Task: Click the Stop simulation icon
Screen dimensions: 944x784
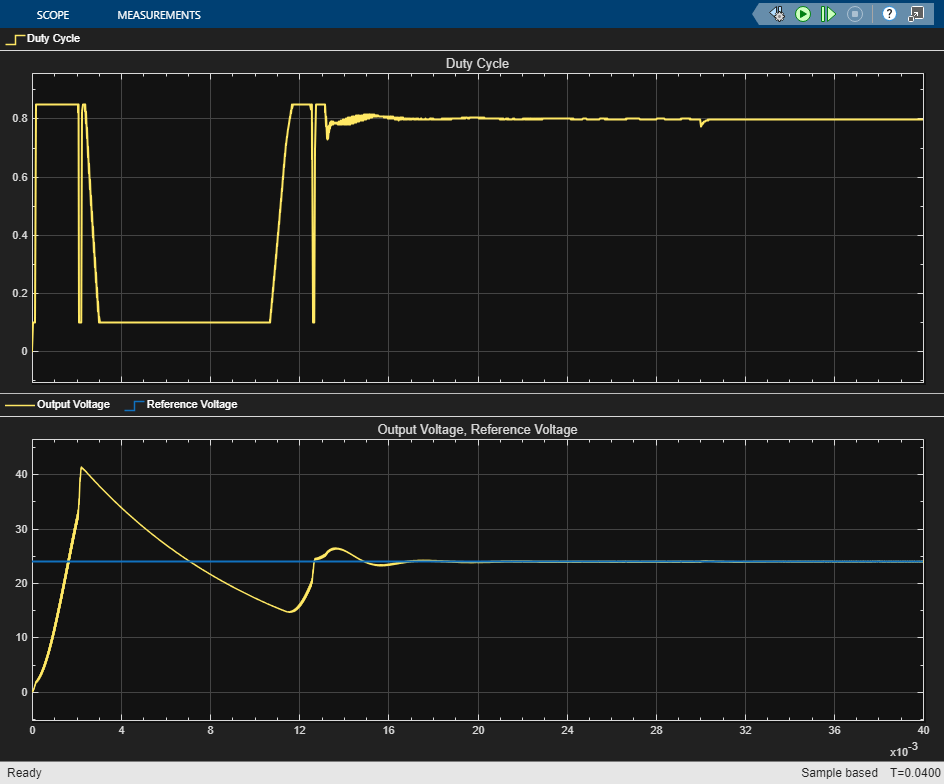Action: 855,14
